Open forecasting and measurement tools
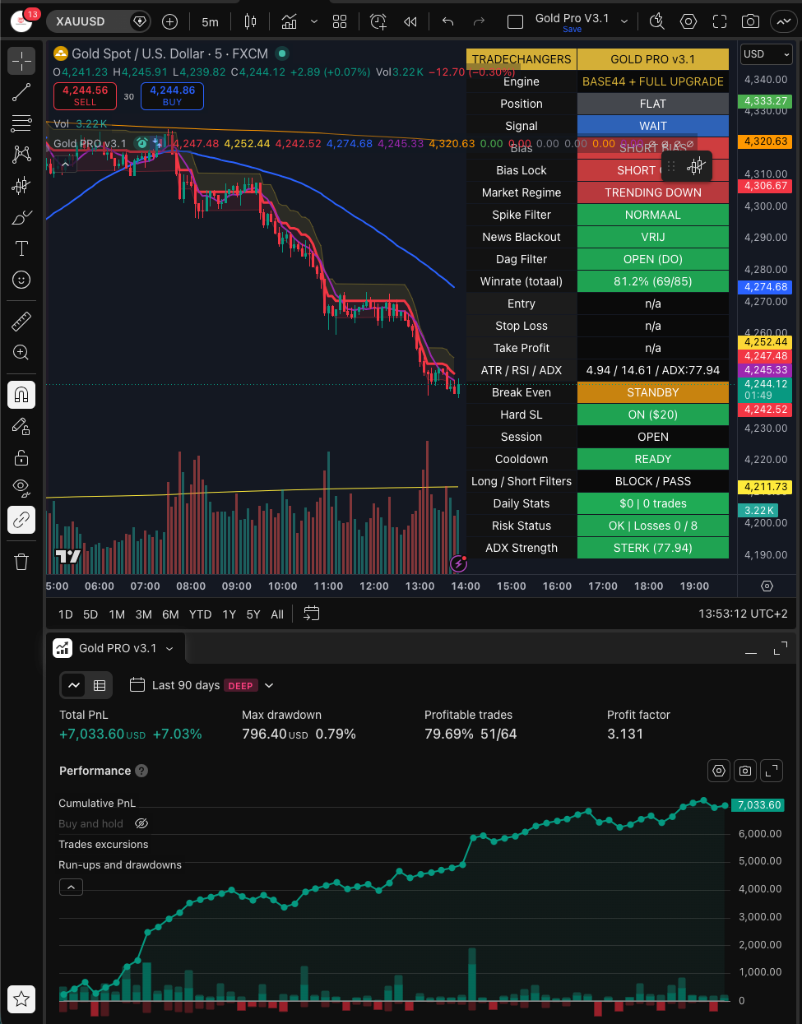This screenshot has width=802, height=1024. (22, 185)
